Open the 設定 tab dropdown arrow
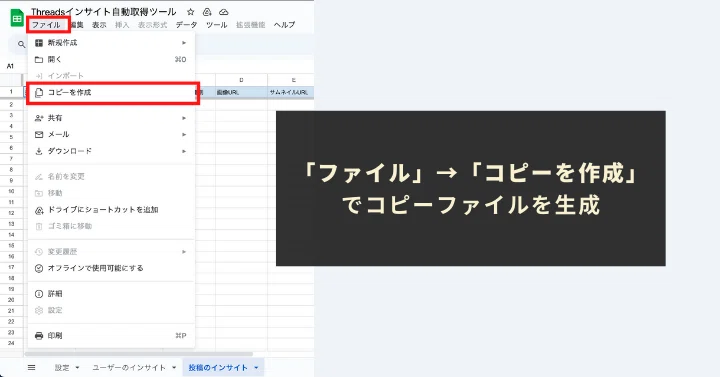The image size is (720, 377). (x=77, y=368)
